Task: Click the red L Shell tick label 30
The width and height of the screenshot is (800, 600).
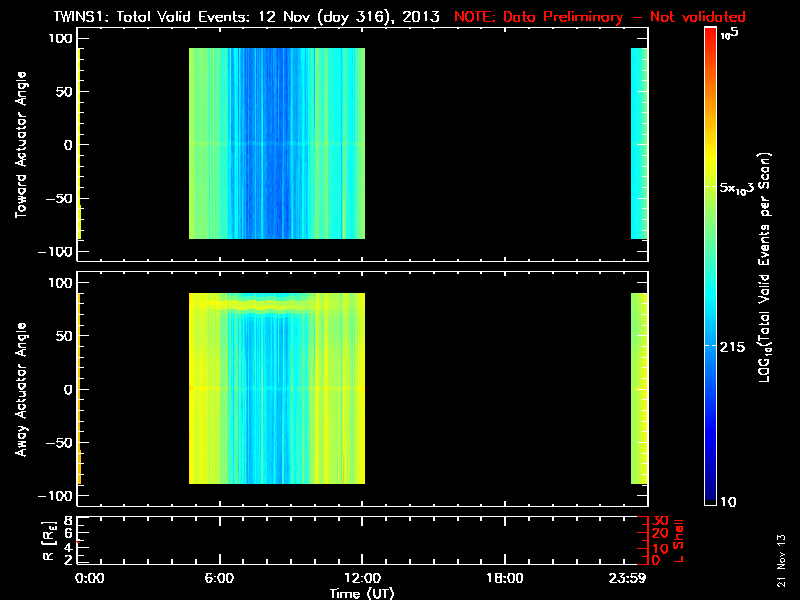Action: [x=660, y=521]
